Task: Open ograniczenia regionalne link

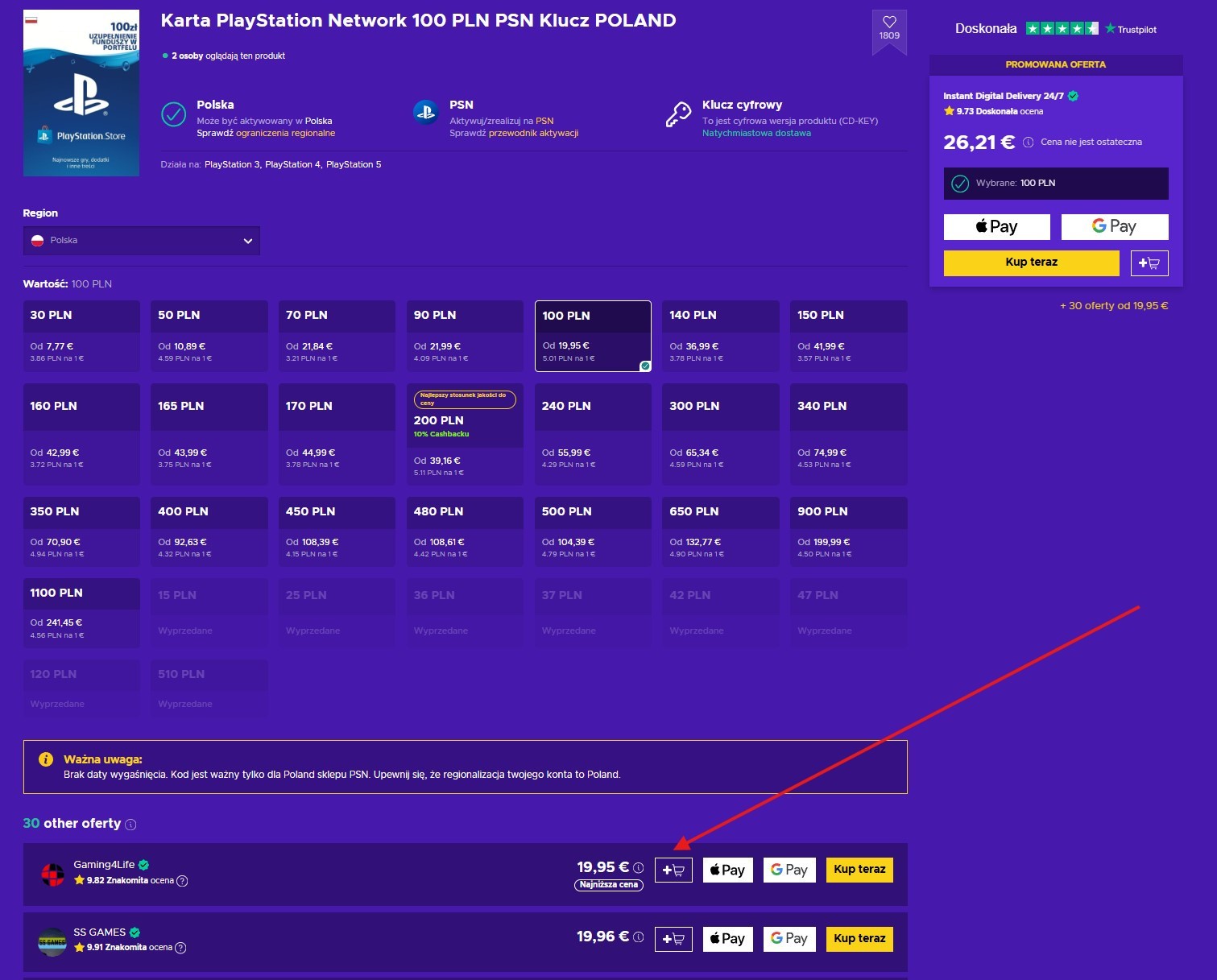Action: click(x=285, y=134)
